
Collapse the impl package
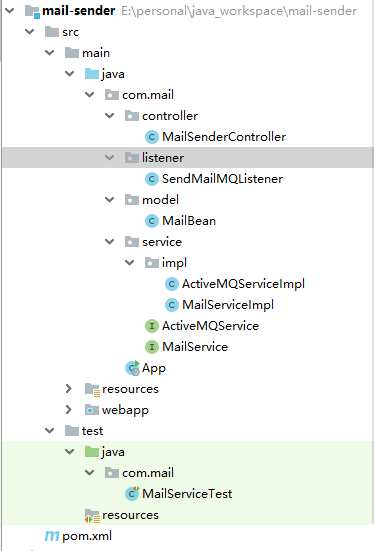tap(130, 263)
